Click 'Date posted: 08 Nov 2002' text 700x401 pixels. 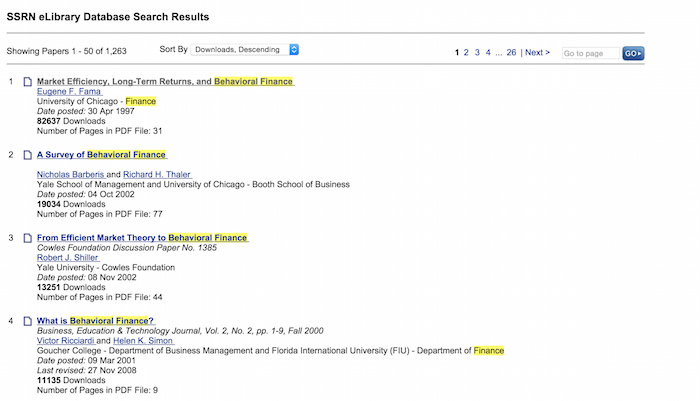(x=87, y=277)
